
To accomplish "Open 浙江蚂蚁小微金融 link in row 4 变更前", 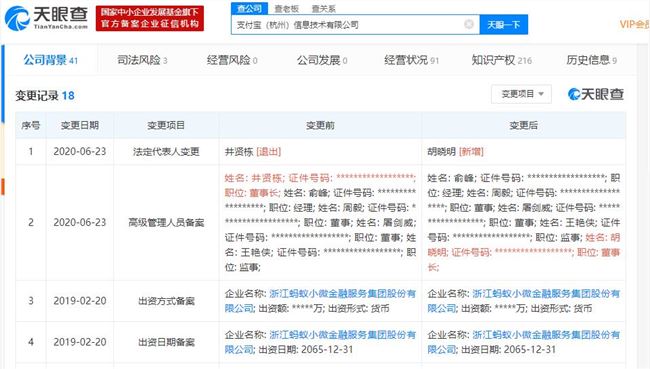I will [320, 342].
